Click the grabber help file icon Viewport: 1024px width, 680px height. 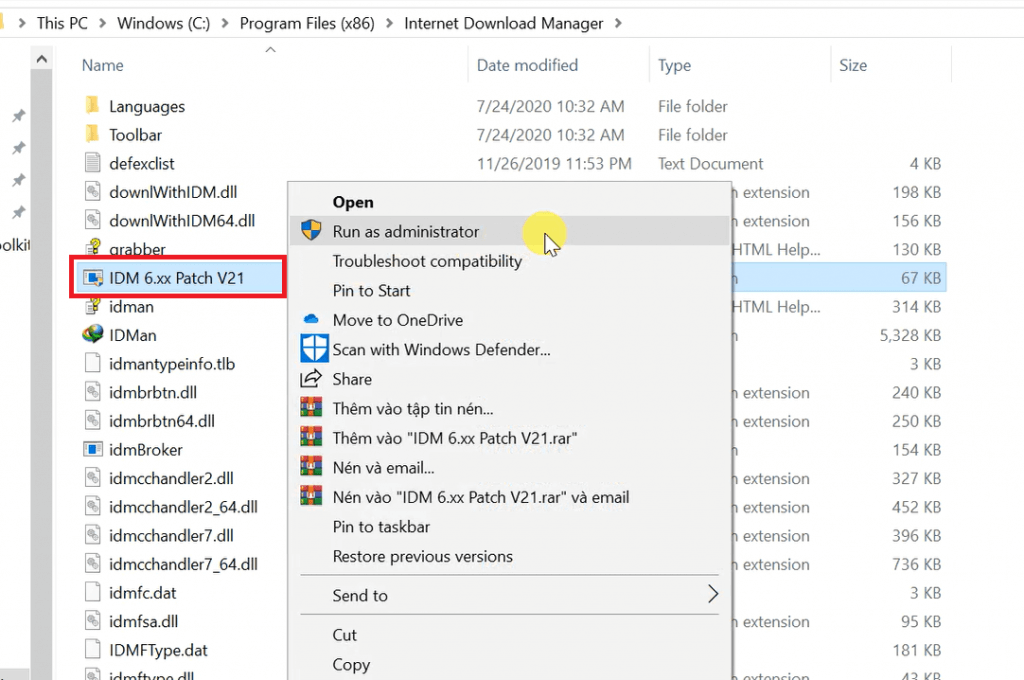93,249
